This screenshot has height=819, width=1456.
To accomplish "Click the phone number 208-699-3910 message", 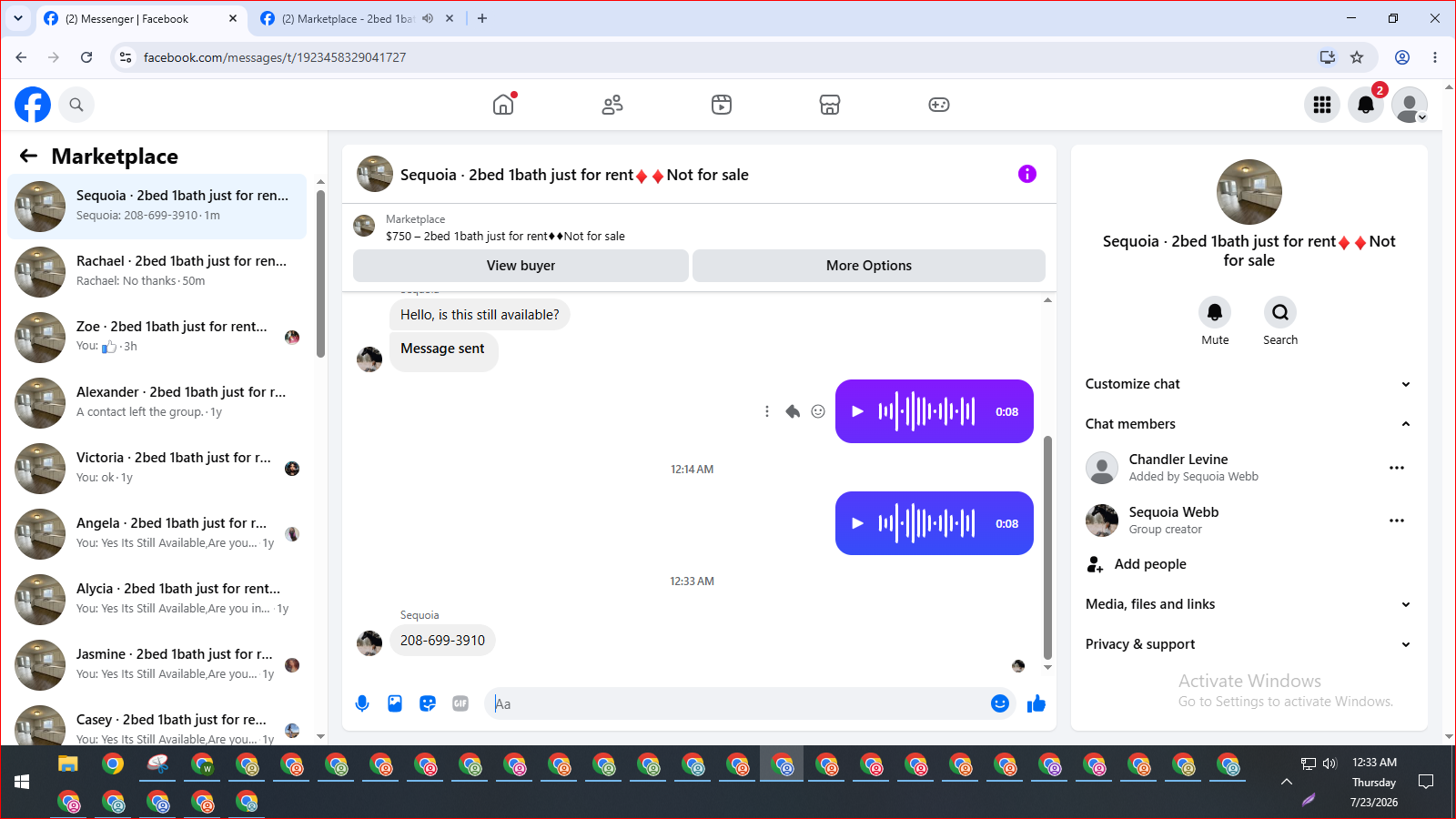I will pos(443,641).
